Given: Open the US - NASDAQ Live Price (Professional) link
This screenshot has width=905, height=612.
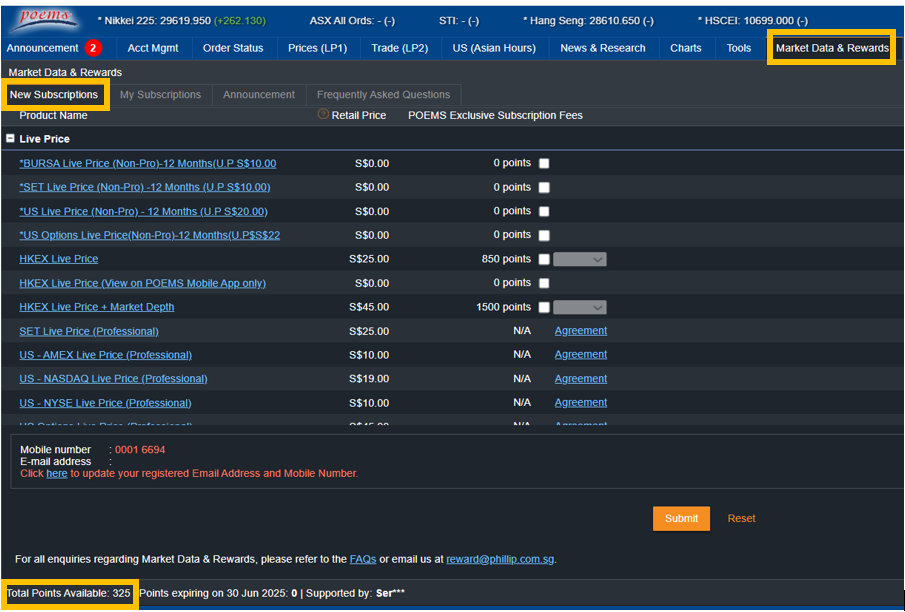Looking at the screenshot, I should (x=113, y=379).
